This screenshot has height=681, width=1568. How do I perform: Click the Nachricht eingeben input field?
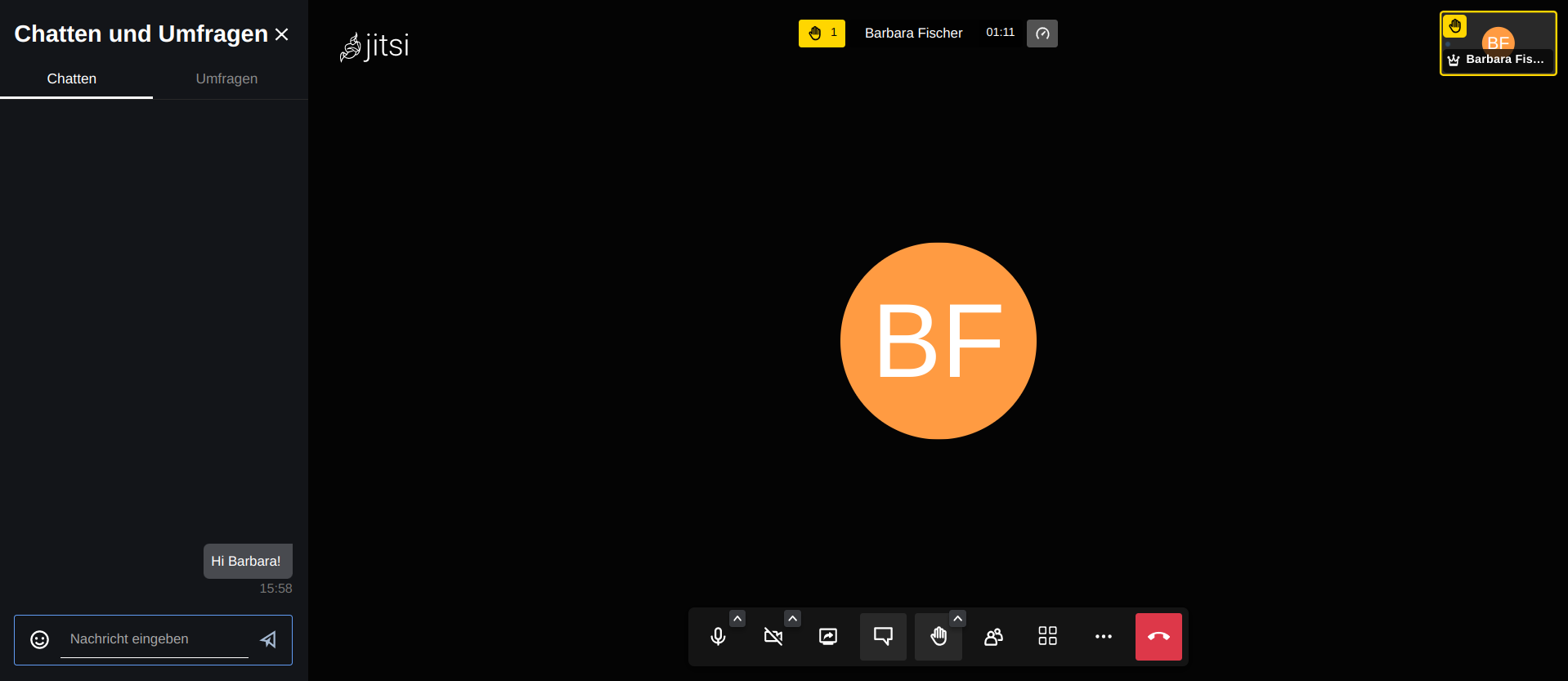click(x=154, y=639)
